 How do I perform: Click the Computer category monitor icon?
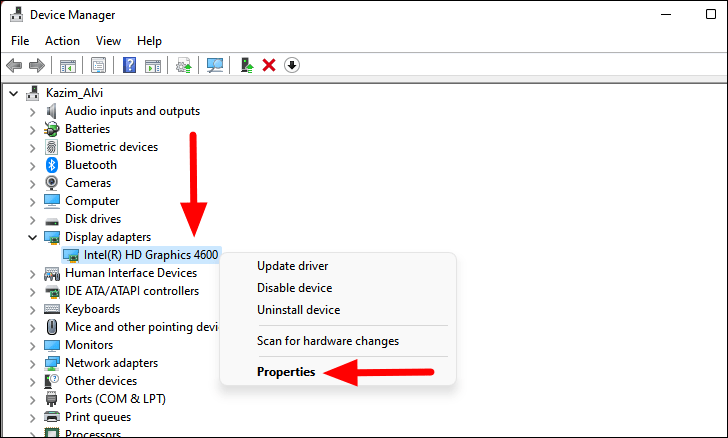pyautogui.click(x=52, y=201)
